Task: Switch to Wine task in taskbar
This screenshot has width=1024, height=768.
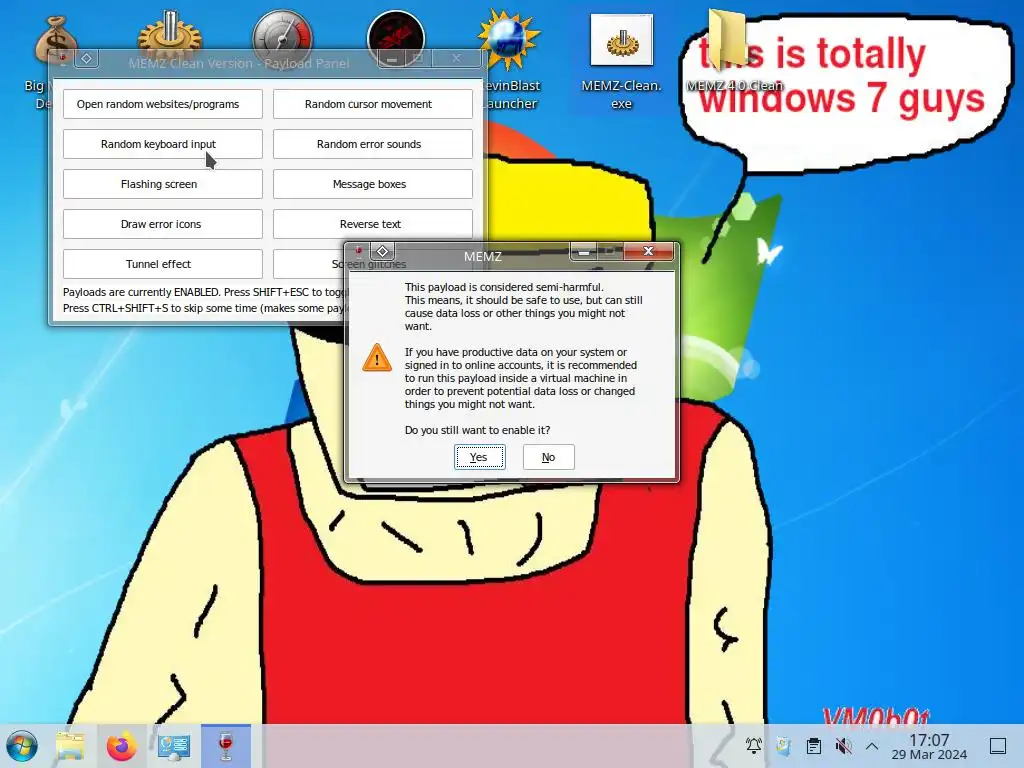Action: [x=225, y=746]
